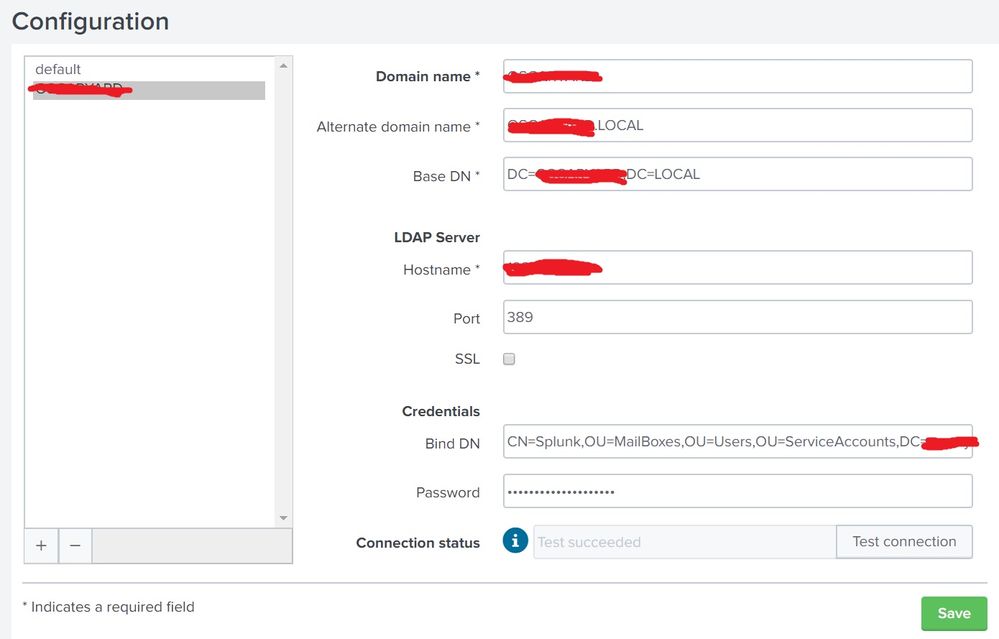Screen dimensions: 999x639
Task: Click the domain list scroll down arrow
Action: click(x=284, y=517)
